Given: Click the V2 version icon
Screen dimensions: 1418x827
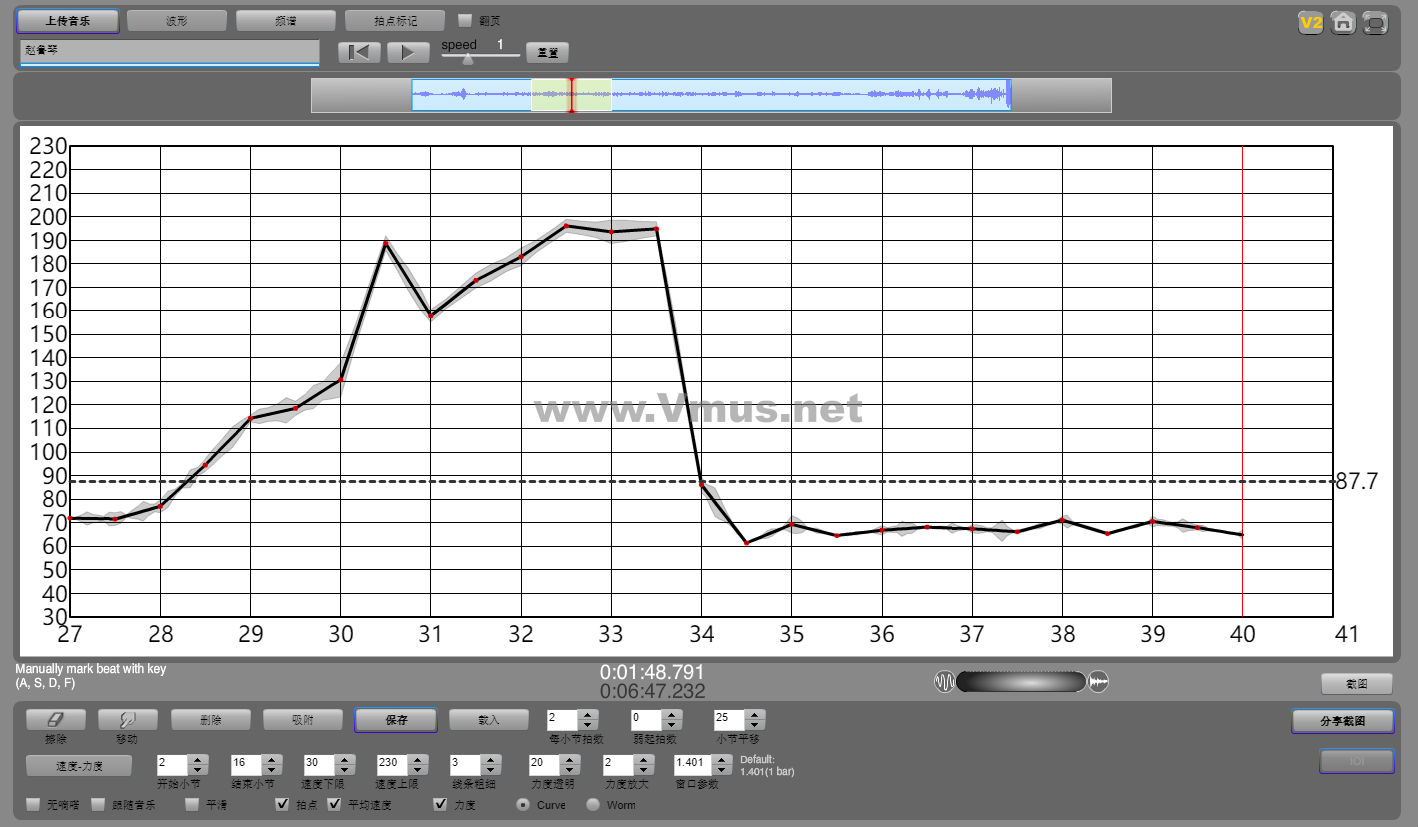Looking at the screenshot, I should click(1310, 22).
